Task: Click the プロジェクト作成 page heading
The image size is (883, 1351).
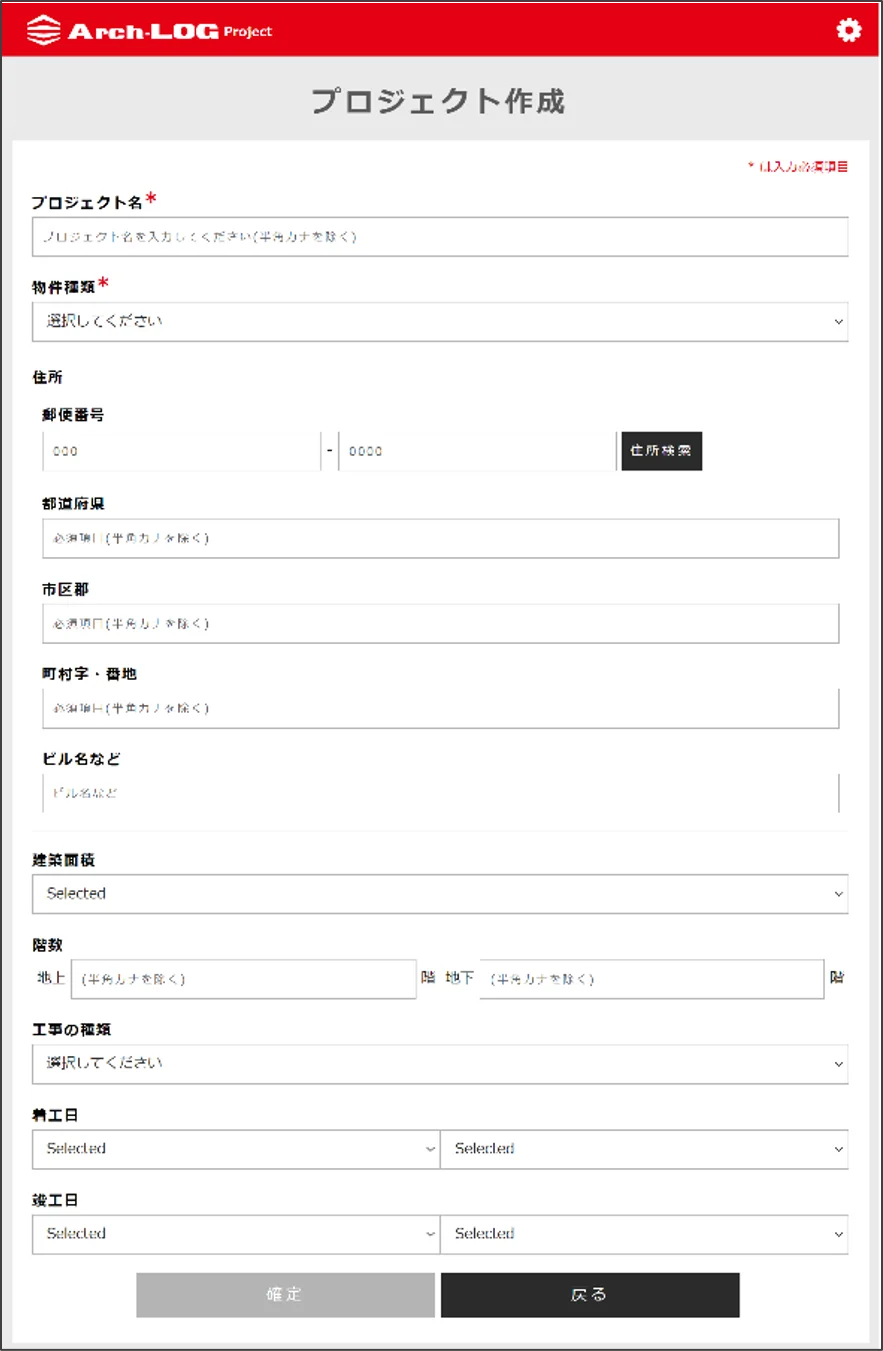Action: pyautogui.click(x=438, y=101)
